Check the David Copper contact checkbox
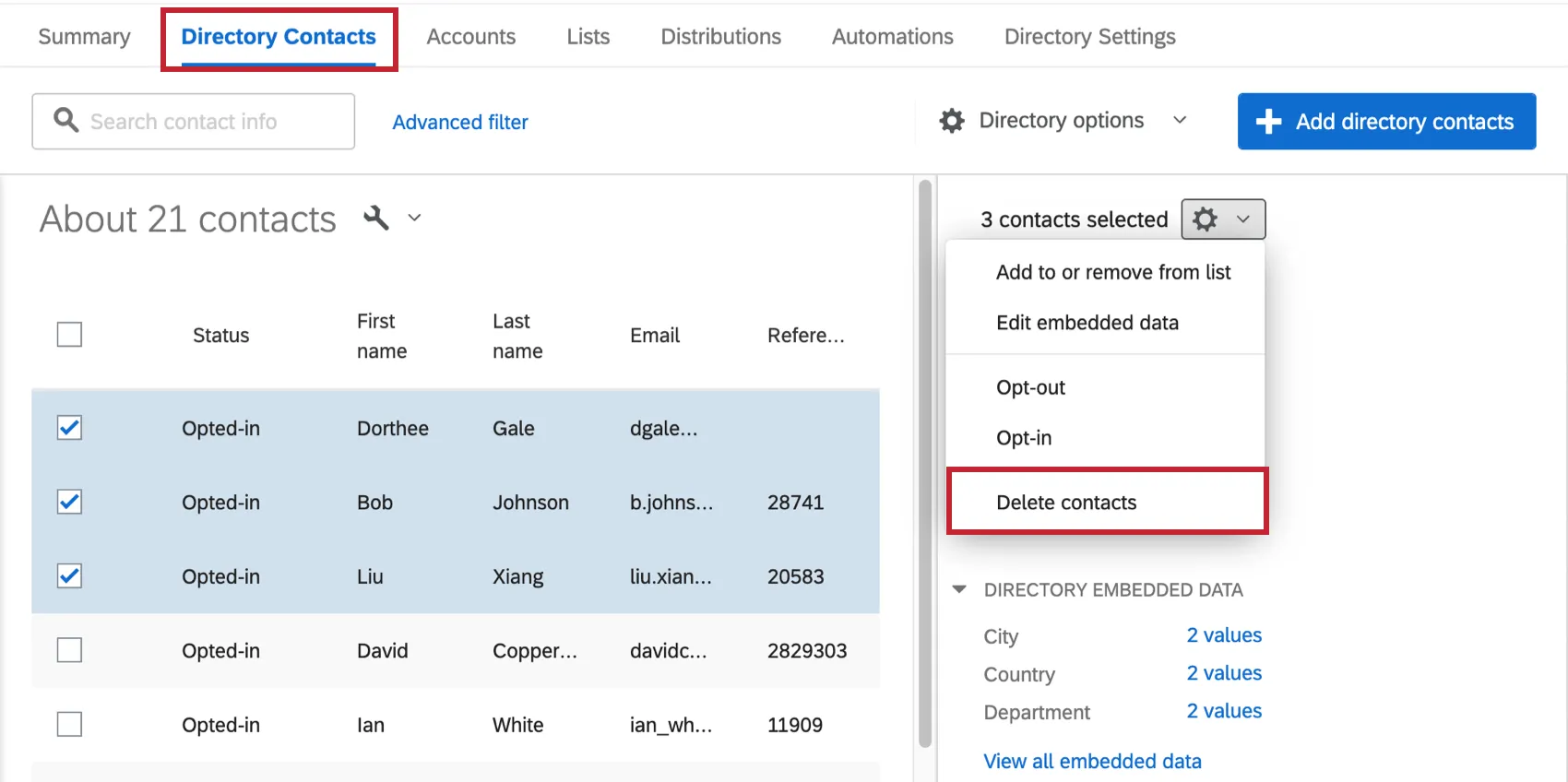 point(69,650)
